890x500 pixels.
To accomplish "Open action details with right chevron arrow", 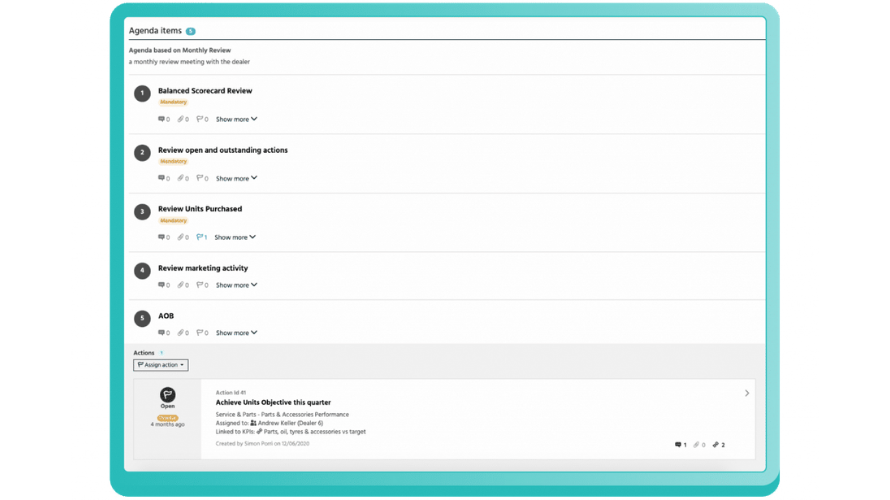I will tap(747, 393).
